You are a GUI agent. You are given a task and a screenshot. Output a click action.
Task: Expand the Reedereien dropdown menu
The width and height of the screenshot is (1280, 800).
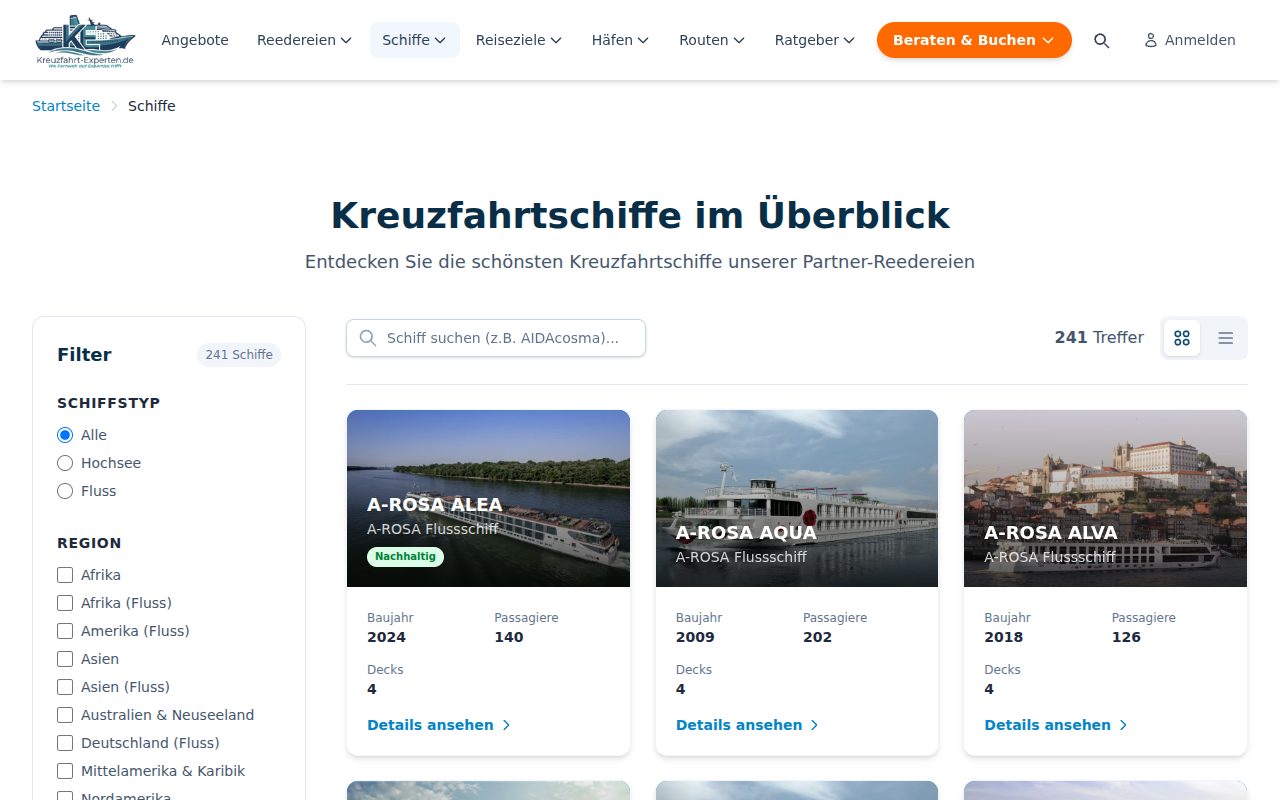(x=304, y=40)
